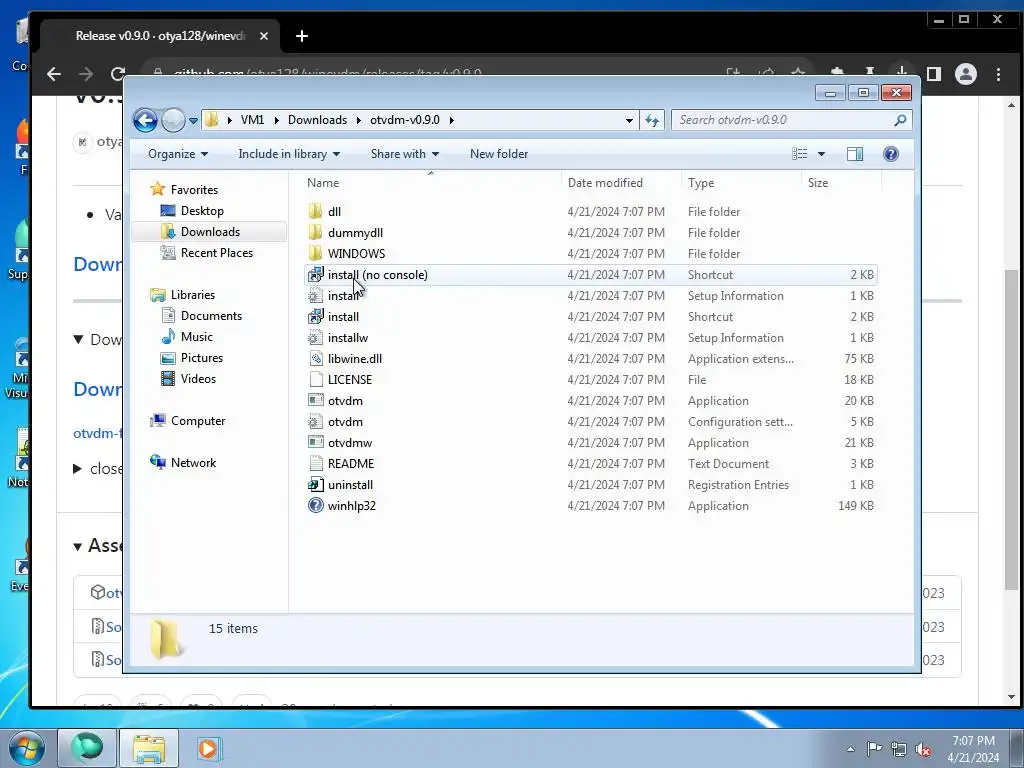Select the install Setup Information file icon
Viewport: 1024px width, 768px height.
[x=315, y=295]
